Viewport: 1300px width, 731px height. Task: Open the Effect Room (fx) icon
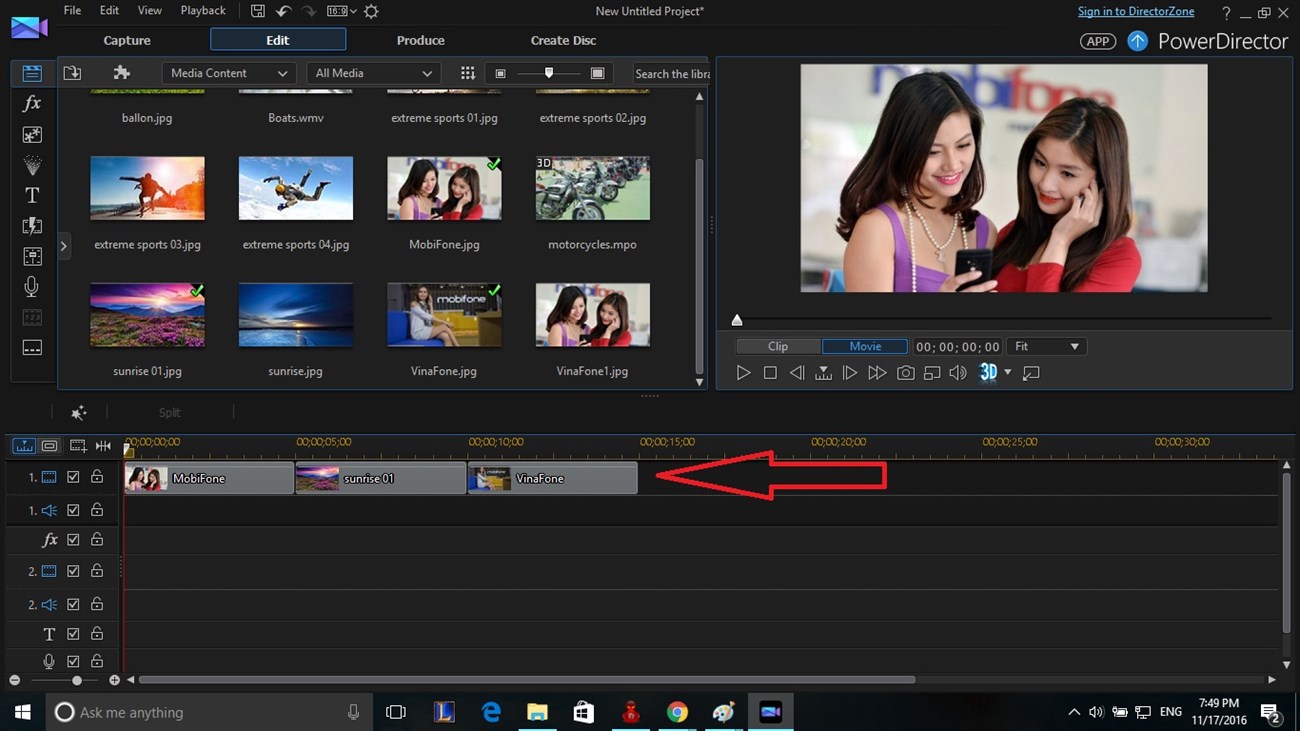point(32,104)
